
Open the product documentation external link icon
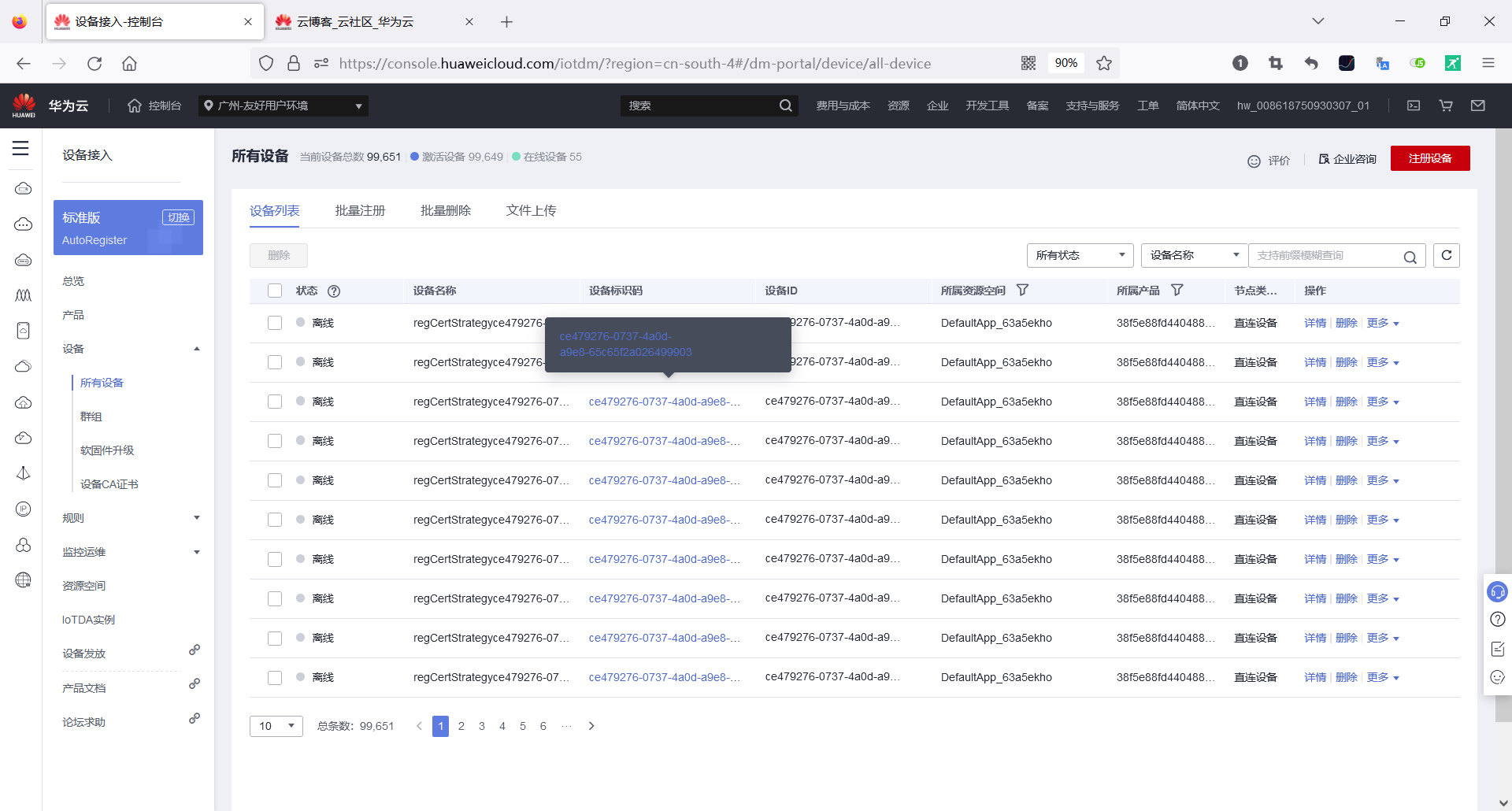coord(195,684)
